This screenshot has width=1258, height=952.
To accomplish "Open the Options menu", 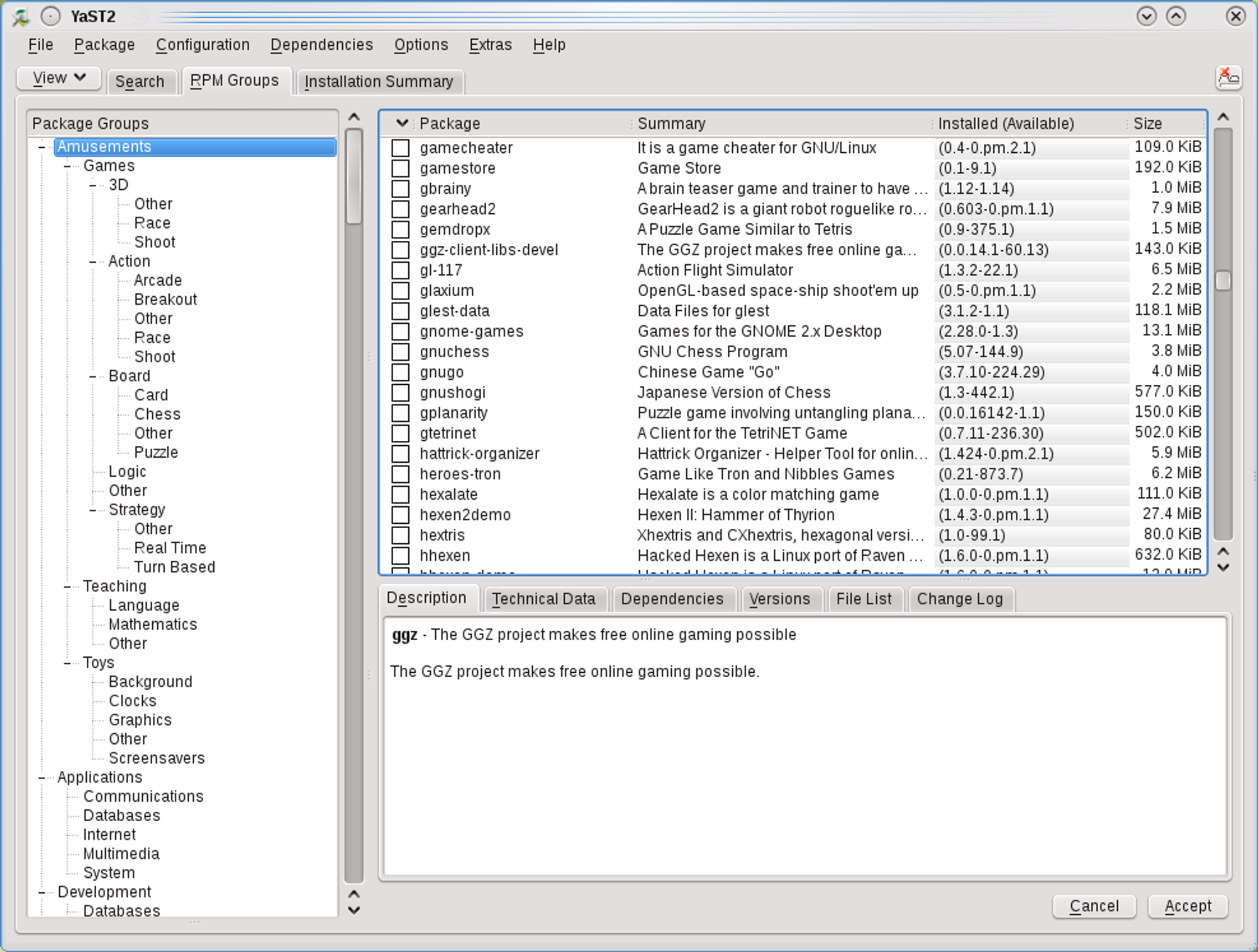I will click(421, 45).
